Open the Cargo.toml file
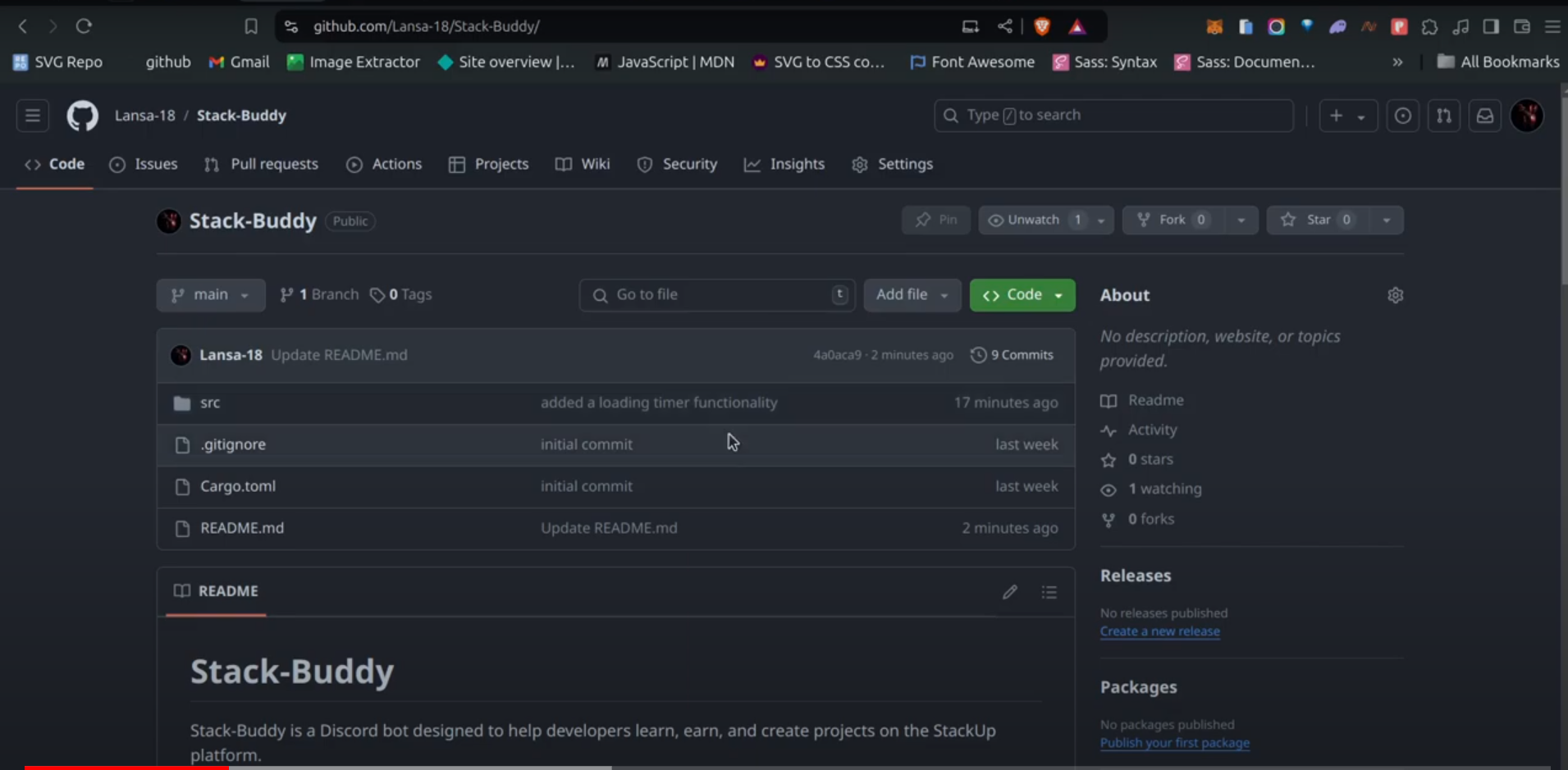This screenshot has height=770, width=1568. pyautogui.click(x=238, y=486)
